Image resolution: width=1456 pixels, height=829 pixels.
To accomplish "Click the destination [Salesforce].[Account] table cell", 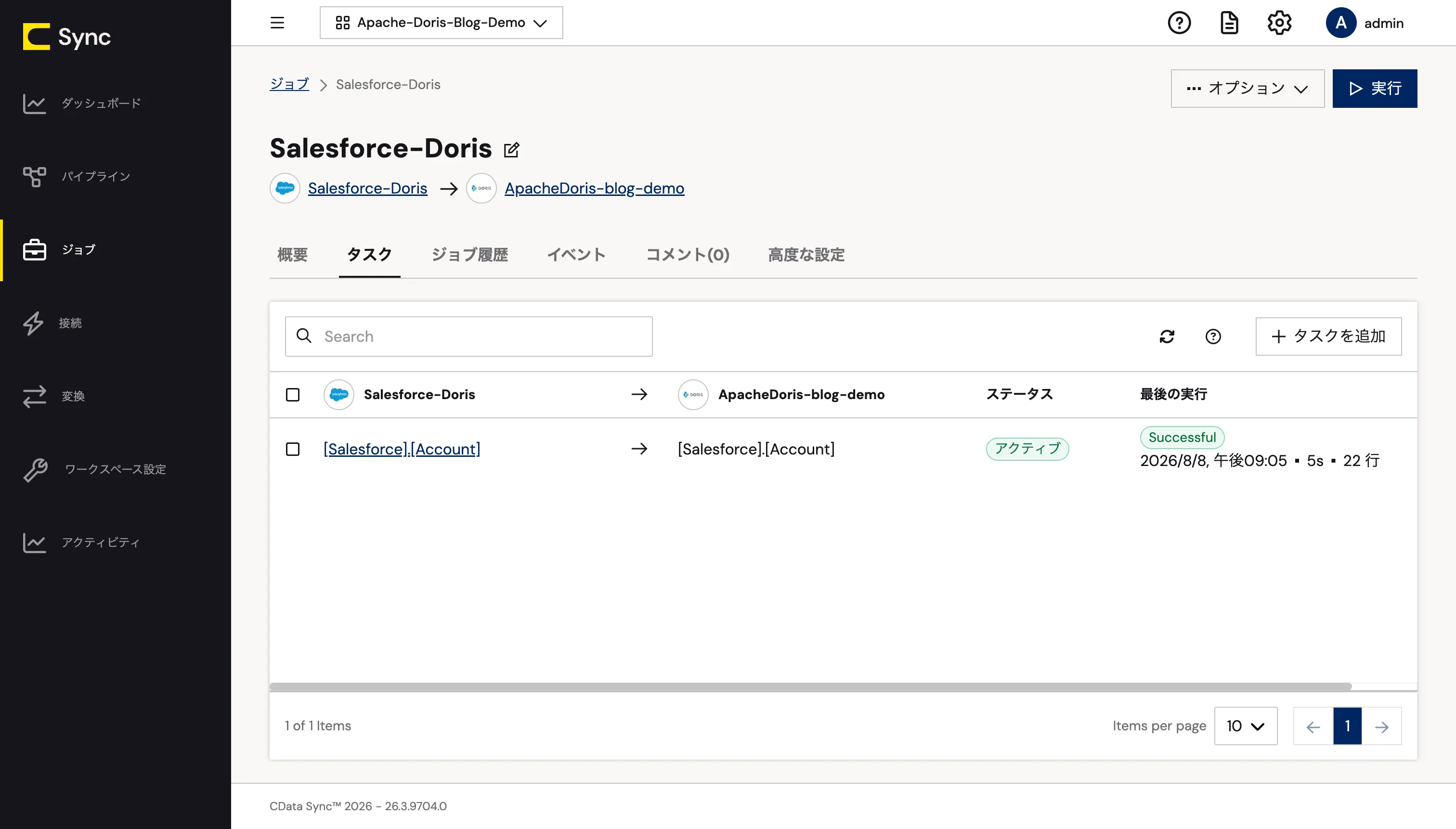I will pos(755,449).
